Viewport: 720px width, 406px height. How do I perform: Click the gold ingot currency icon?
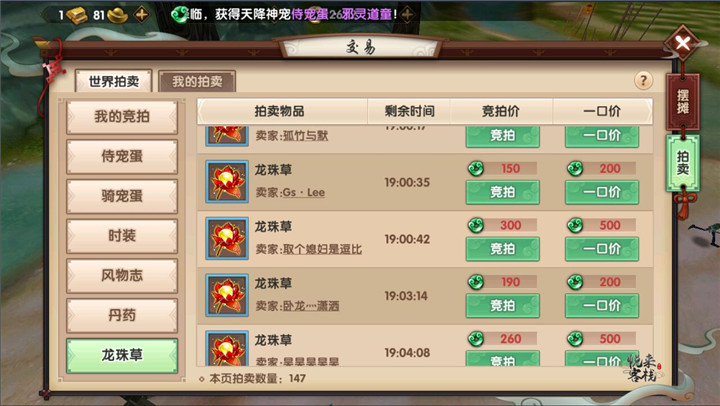[x=117, y=15]
